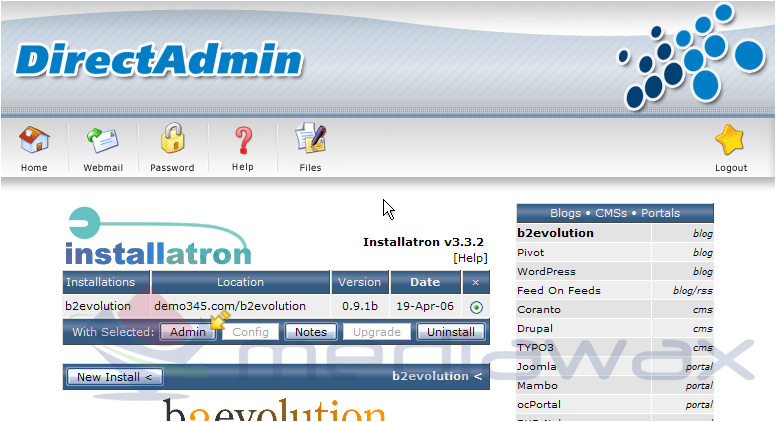
Task: Click the Config button
Action: coord(250,332)
